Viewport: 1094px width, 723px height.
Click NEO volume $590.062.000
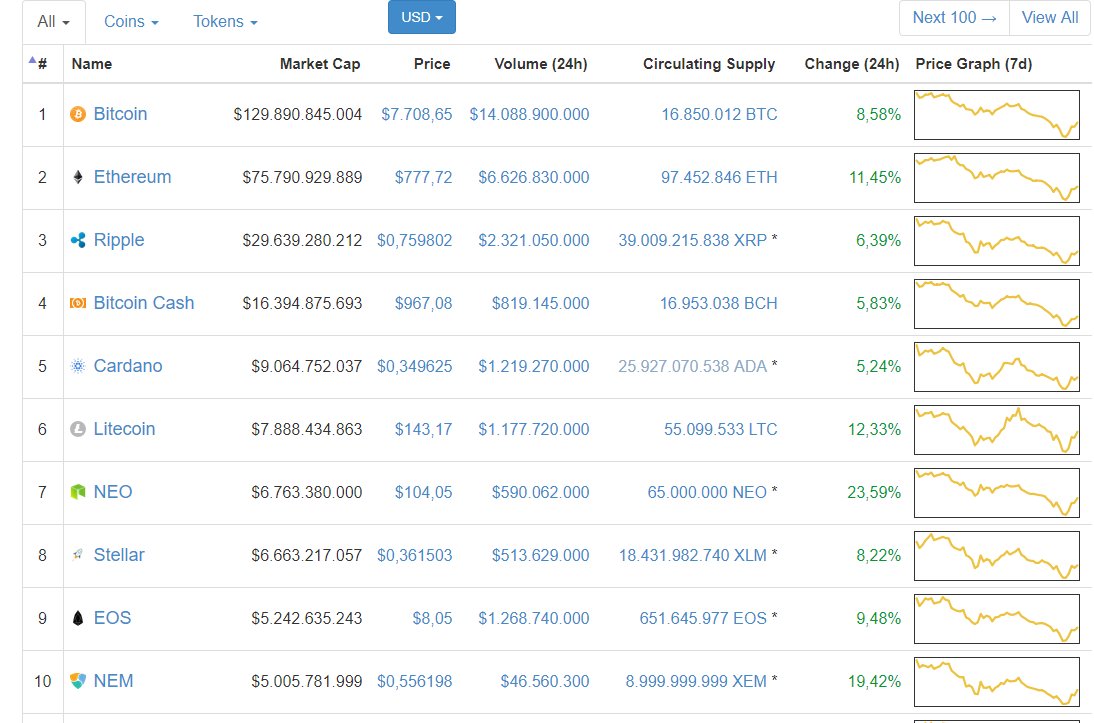(x=541, y=493)
